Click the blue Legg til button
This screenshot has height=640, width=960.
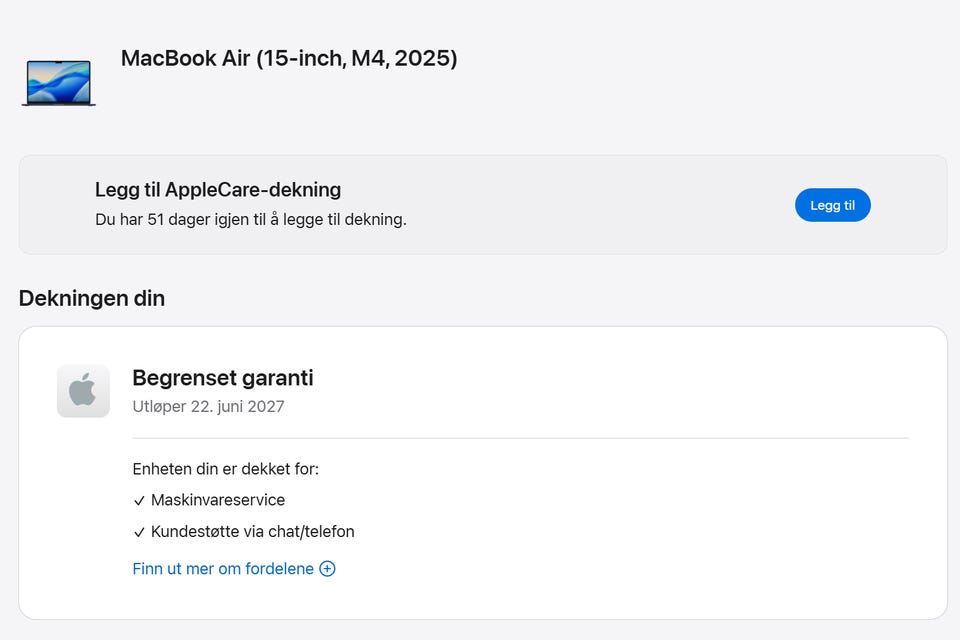coord(833,205)
